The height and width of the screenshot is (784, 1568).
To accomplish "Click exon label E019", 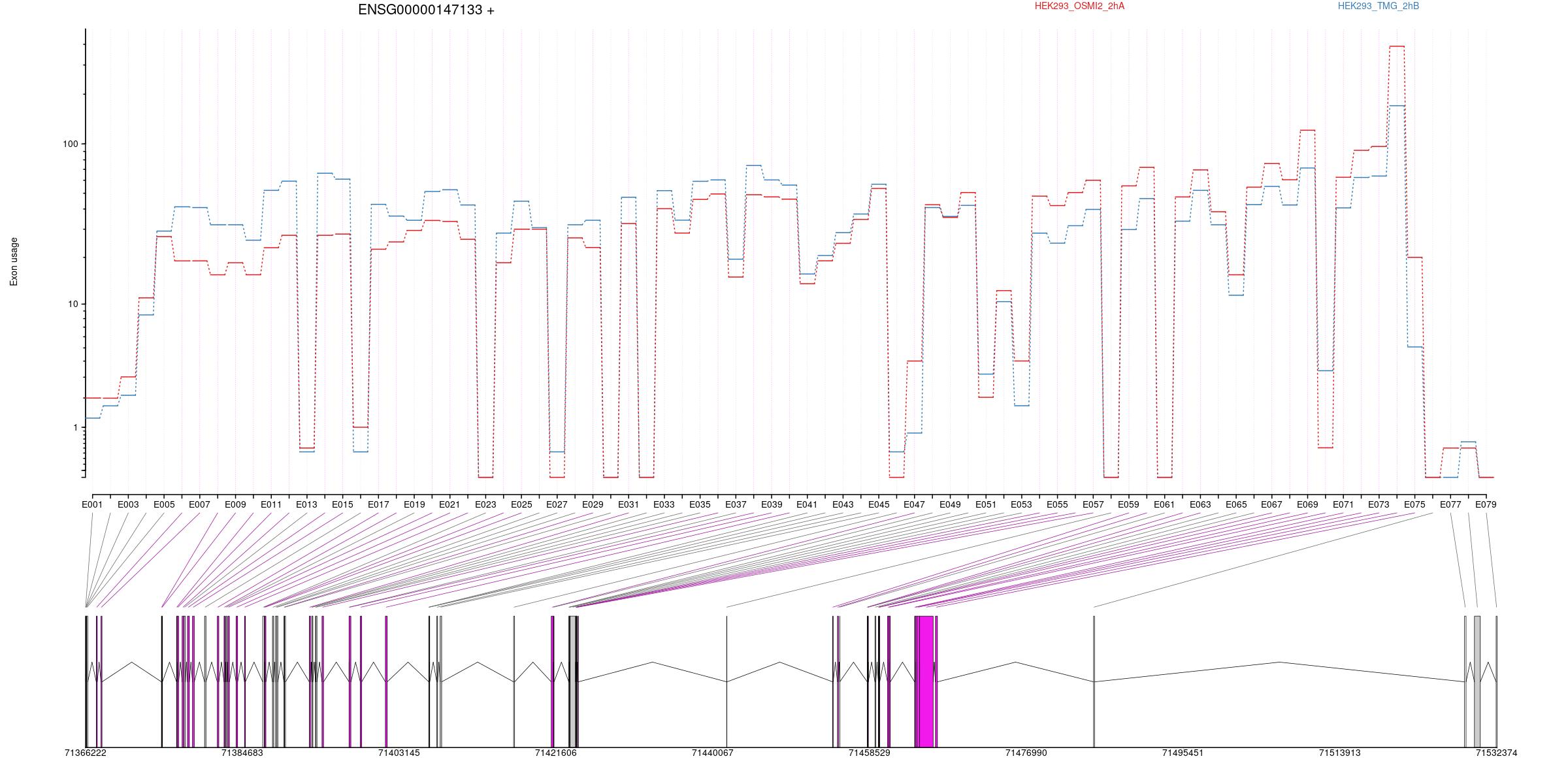I will point(414,504).
